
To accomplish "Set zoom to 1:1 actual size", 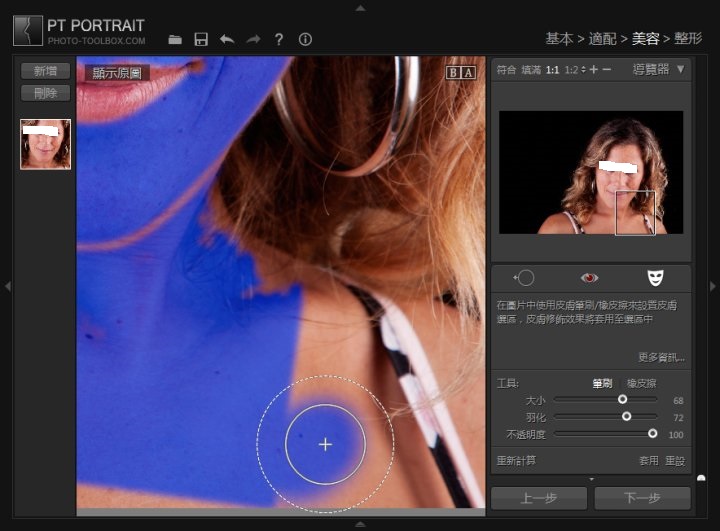I will pyautogui.click(x=552, y=70).
